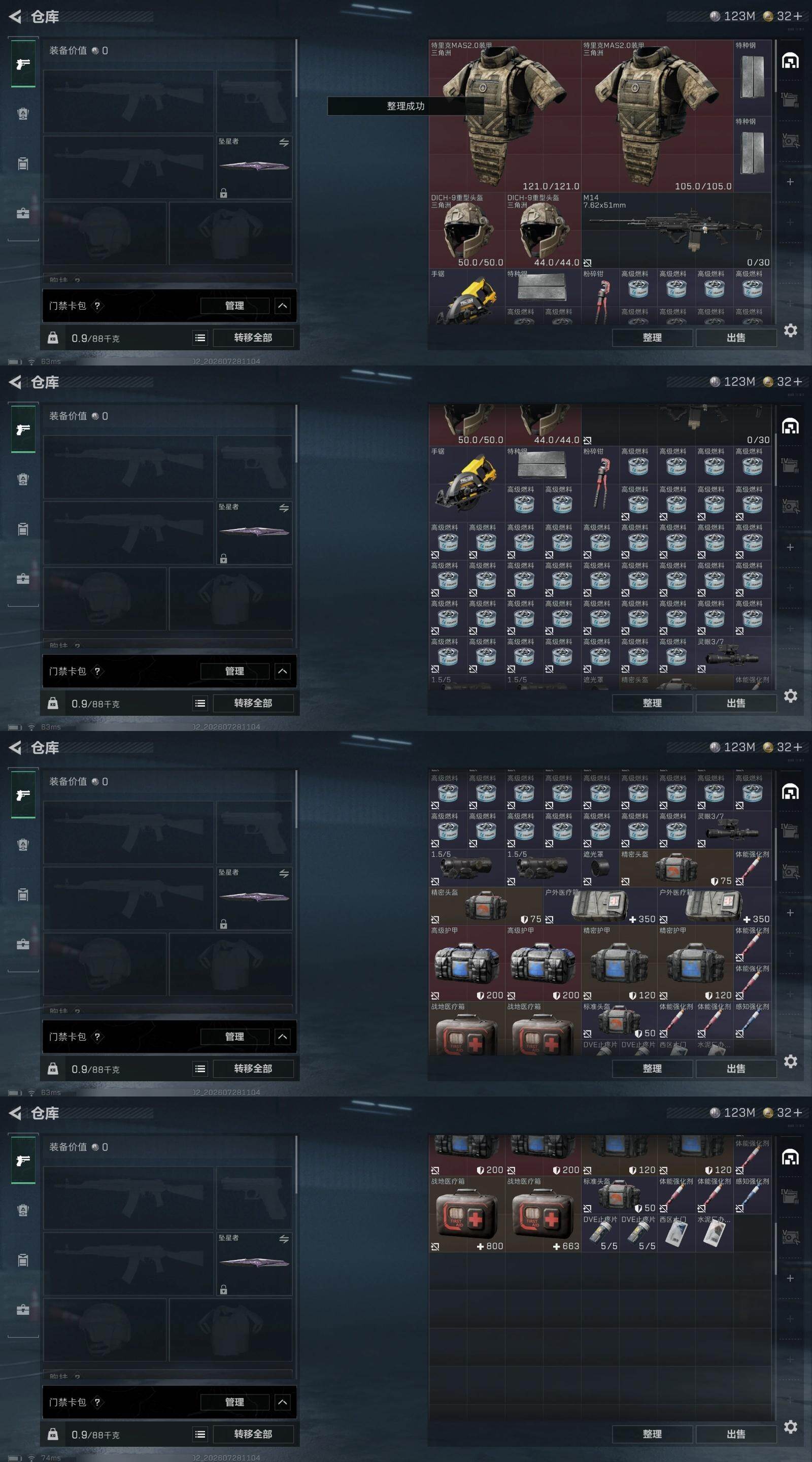
Task: Tap the back arrow on the 整理成功 screen
Action: (x=15, y=16)
